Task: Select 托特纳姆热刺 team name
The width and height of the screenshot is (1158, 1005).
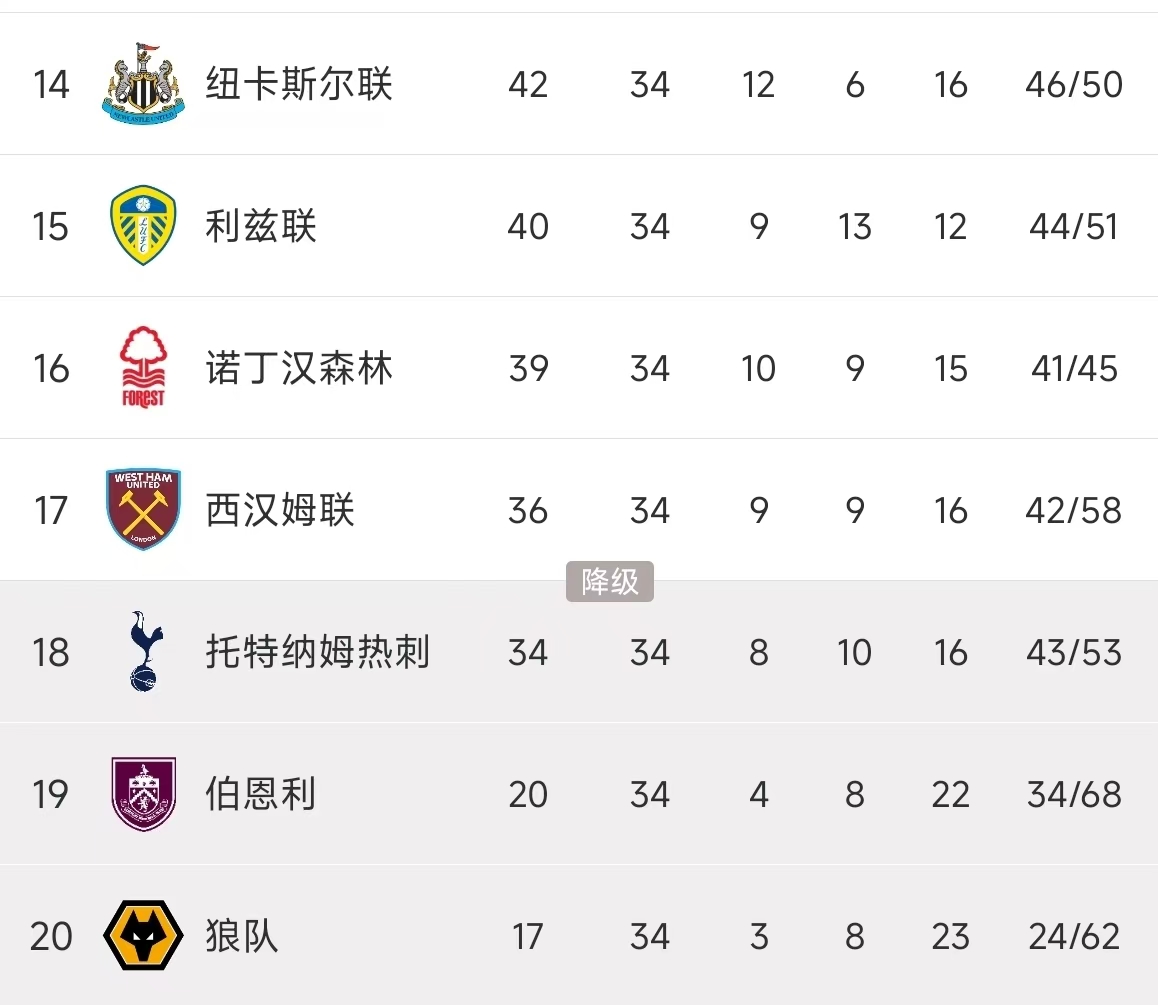Action: pyautogui.click(x=317, y=652)
